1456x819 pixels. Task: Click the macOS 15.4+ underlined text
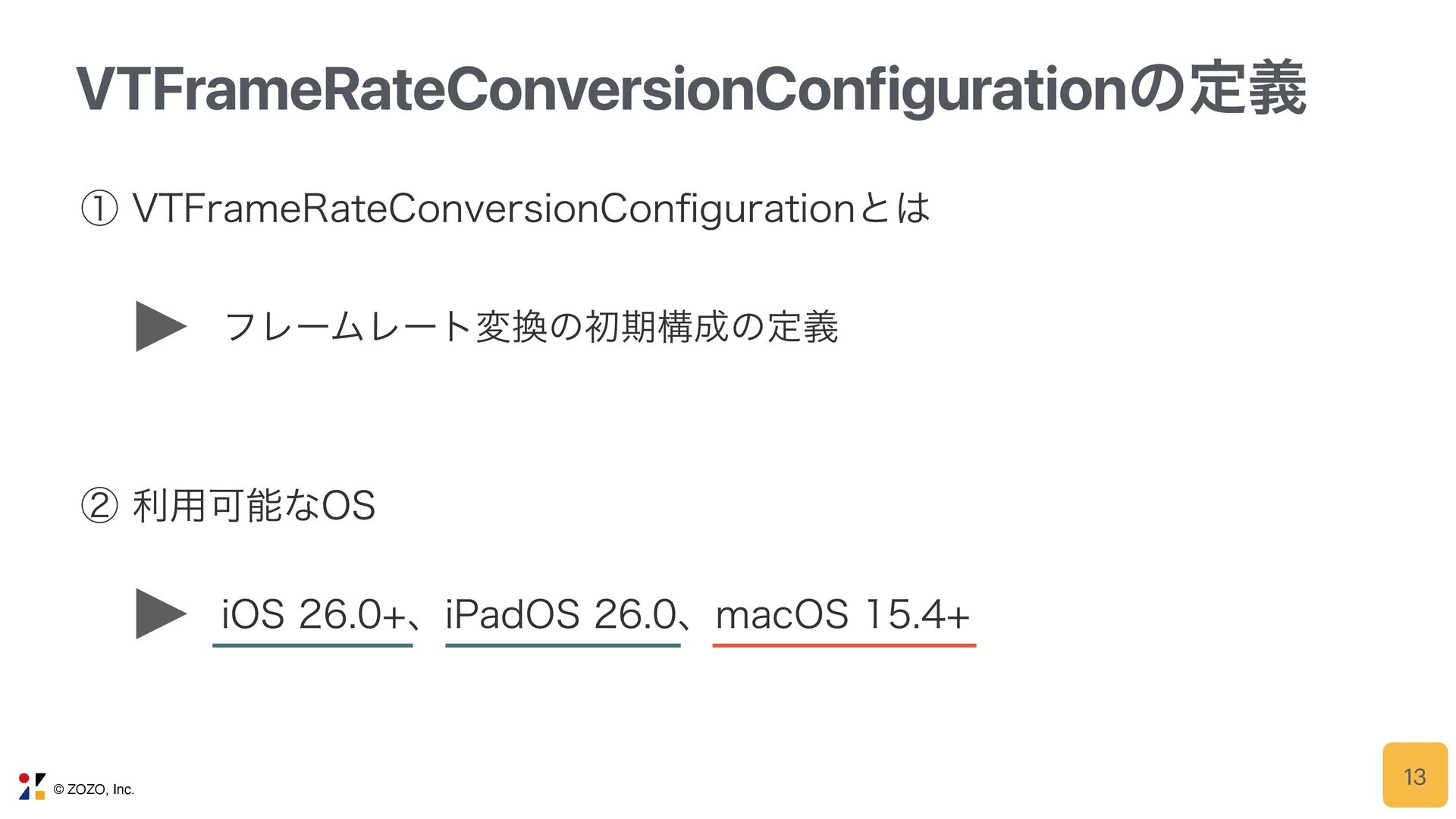pyautogui.click(x=843, y=614)
